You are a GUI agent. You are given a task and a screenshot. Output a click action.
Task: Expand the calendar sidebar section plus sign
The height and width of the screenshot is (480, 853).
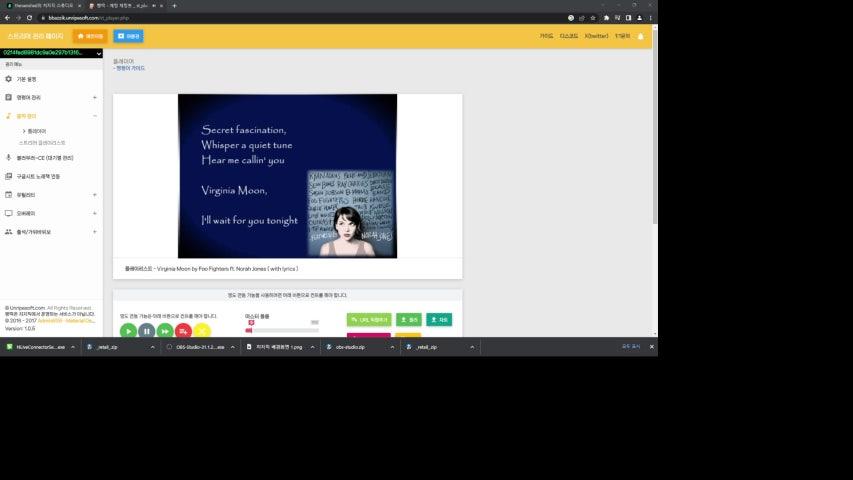pos(95,195)
